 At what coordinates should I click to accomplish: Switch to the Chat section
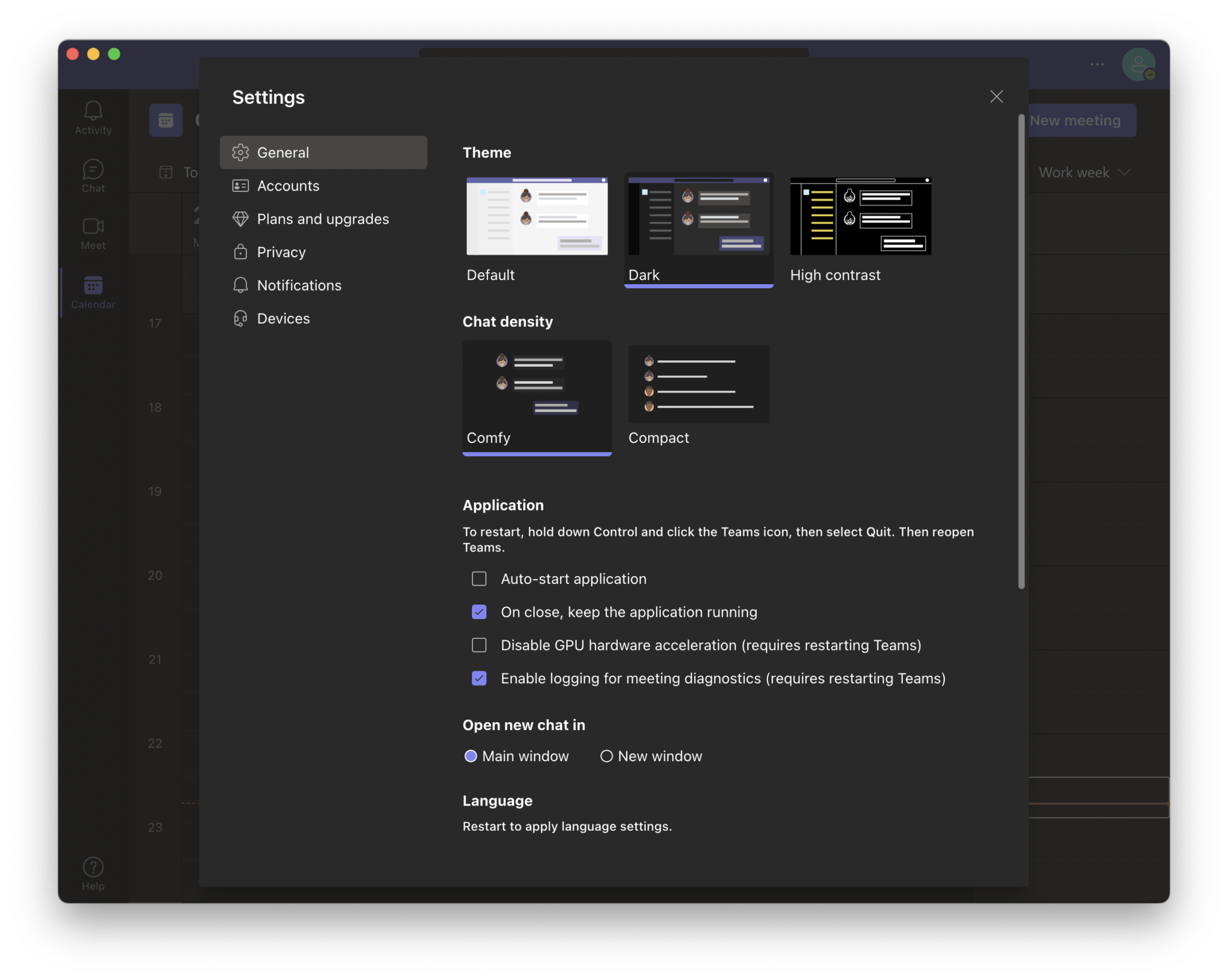tap(93, 176)
